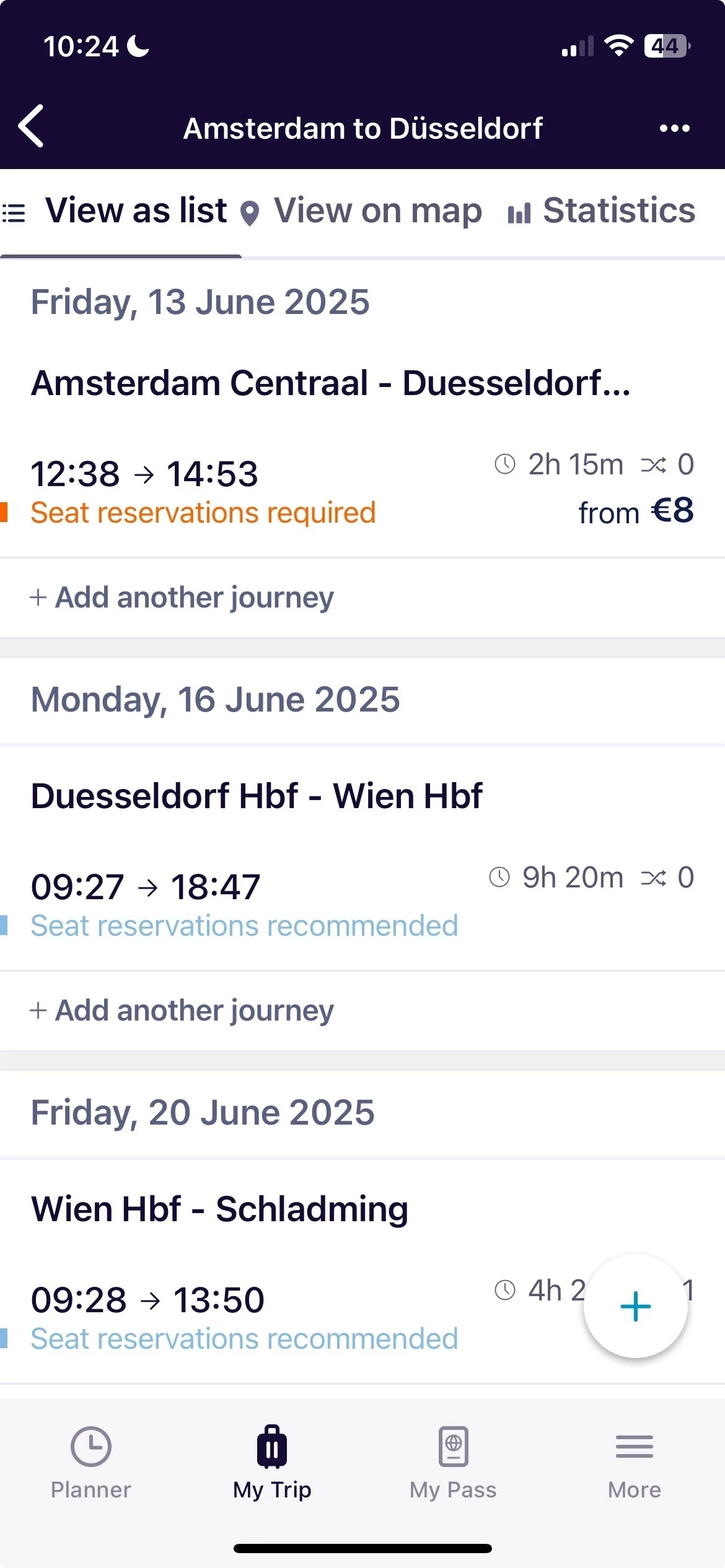The height and width of the screenshot is (1568, 725).
Task: Switch to View as list tab
Action: click(x=136, y=211)
